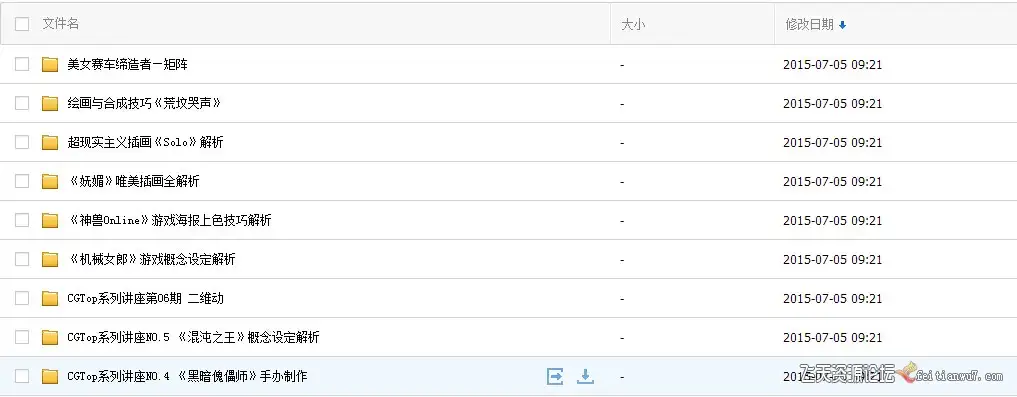1017x397 pixels.
Task: Click the folder icon for 绘画与合成技巧《荒坟哭声》
Action: point(50,104)
